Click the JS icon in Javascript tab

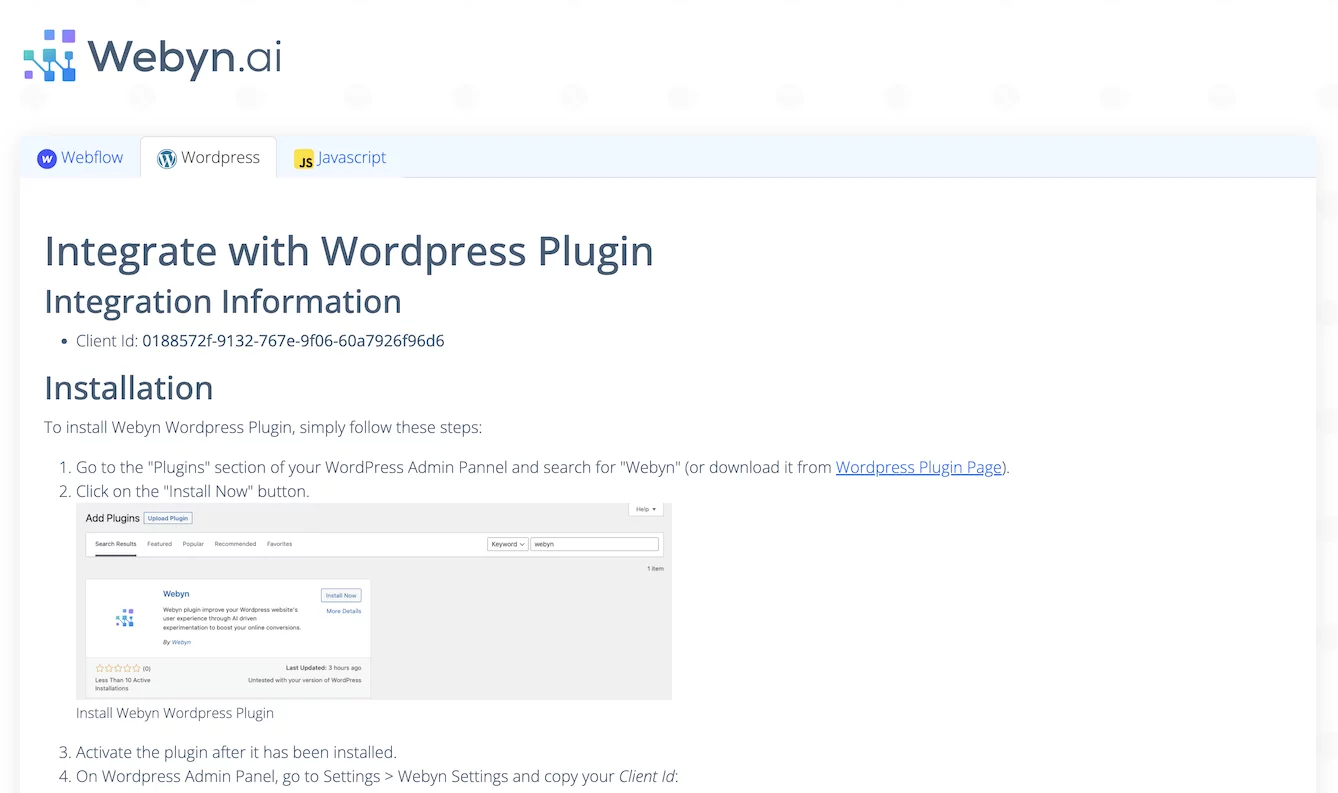304,159
